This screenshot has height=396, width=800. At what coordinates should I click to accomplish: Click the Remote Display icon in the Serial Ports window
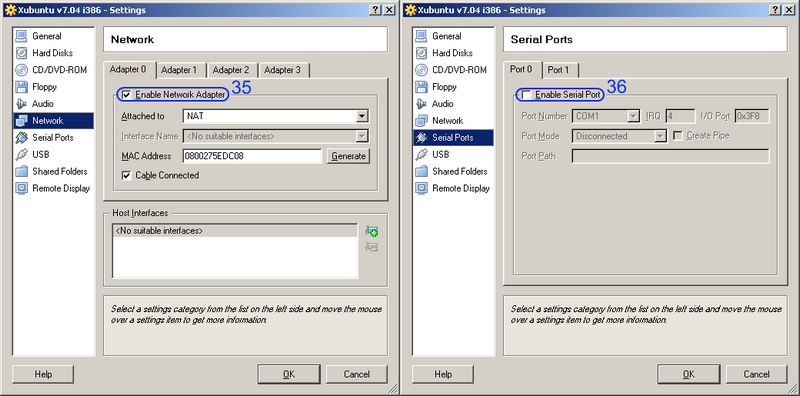click(421, 188)
